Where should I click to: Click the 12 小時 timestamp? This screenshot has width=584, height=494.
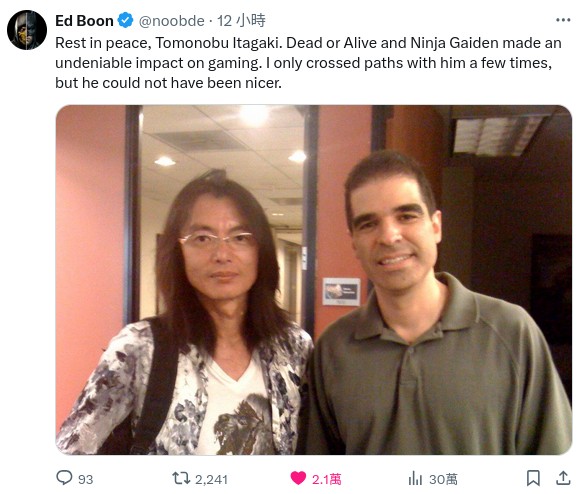(x=241, y=20)
